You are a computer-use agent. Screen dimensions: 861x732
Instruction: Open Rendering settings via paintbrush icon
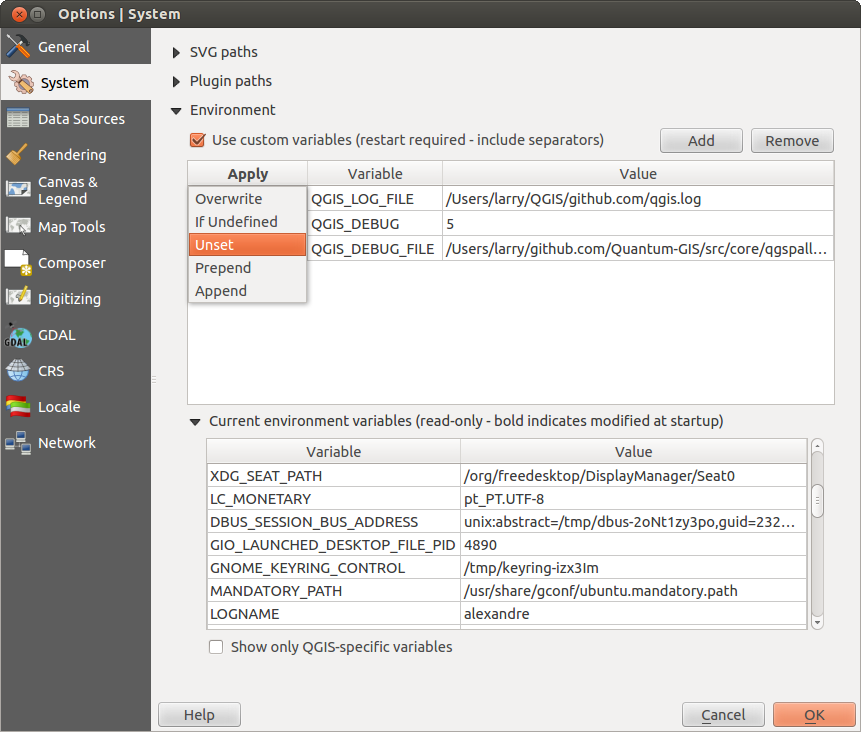pyautogui.click(x=18, y=155)
